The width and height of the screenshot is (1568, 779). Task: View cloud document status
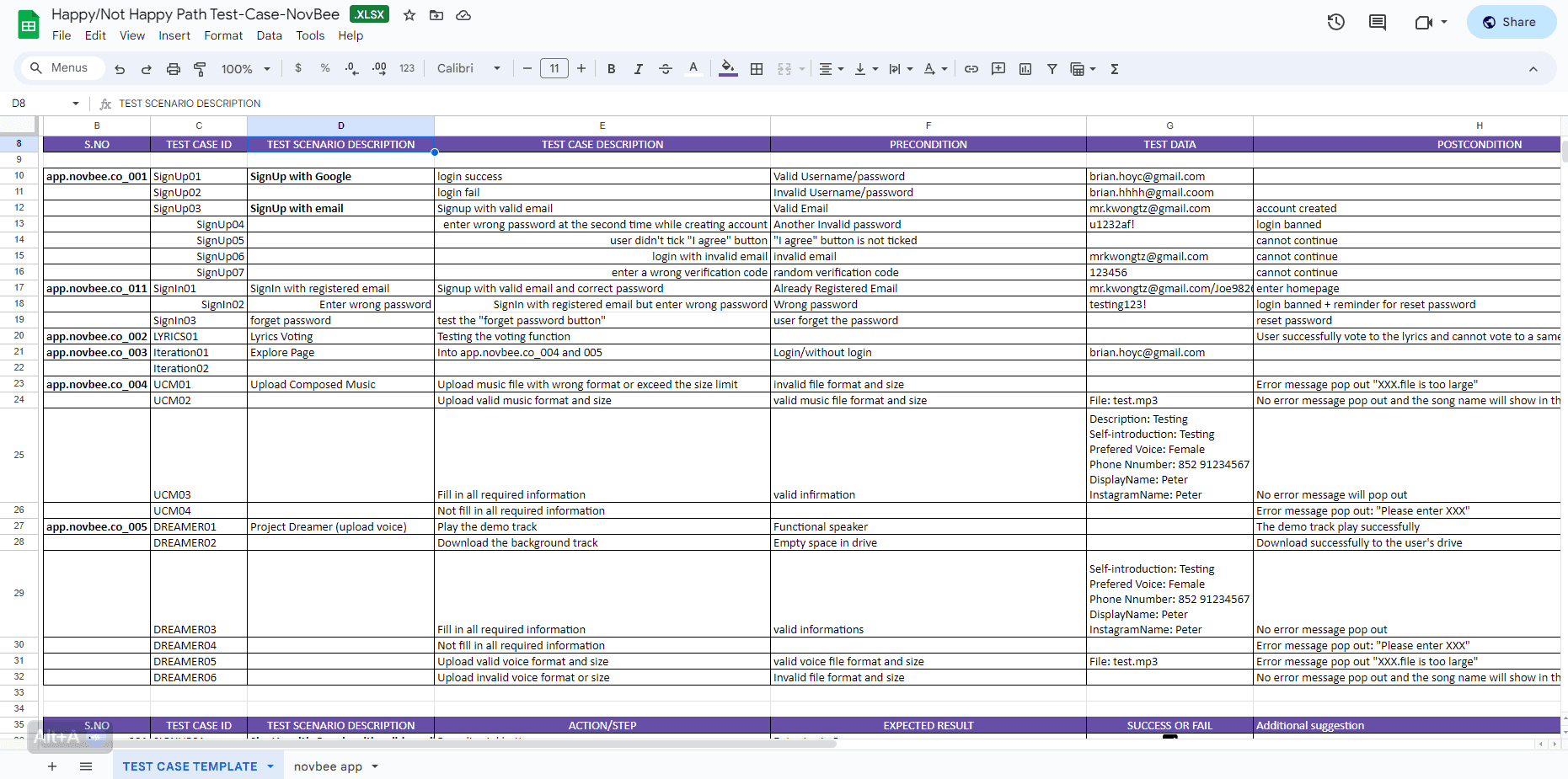pos(463,15)
